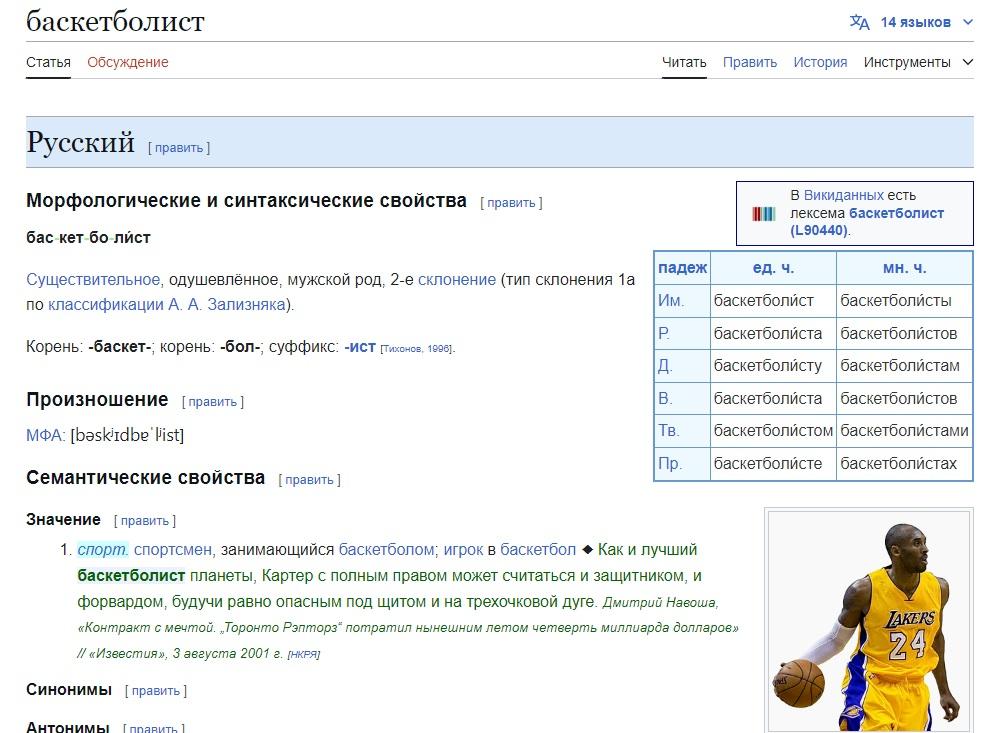Image resolution: width=999 pixels, height=733 pixels.
Task: Expand the 14 языков language dropdown
Action: [916, 22]
